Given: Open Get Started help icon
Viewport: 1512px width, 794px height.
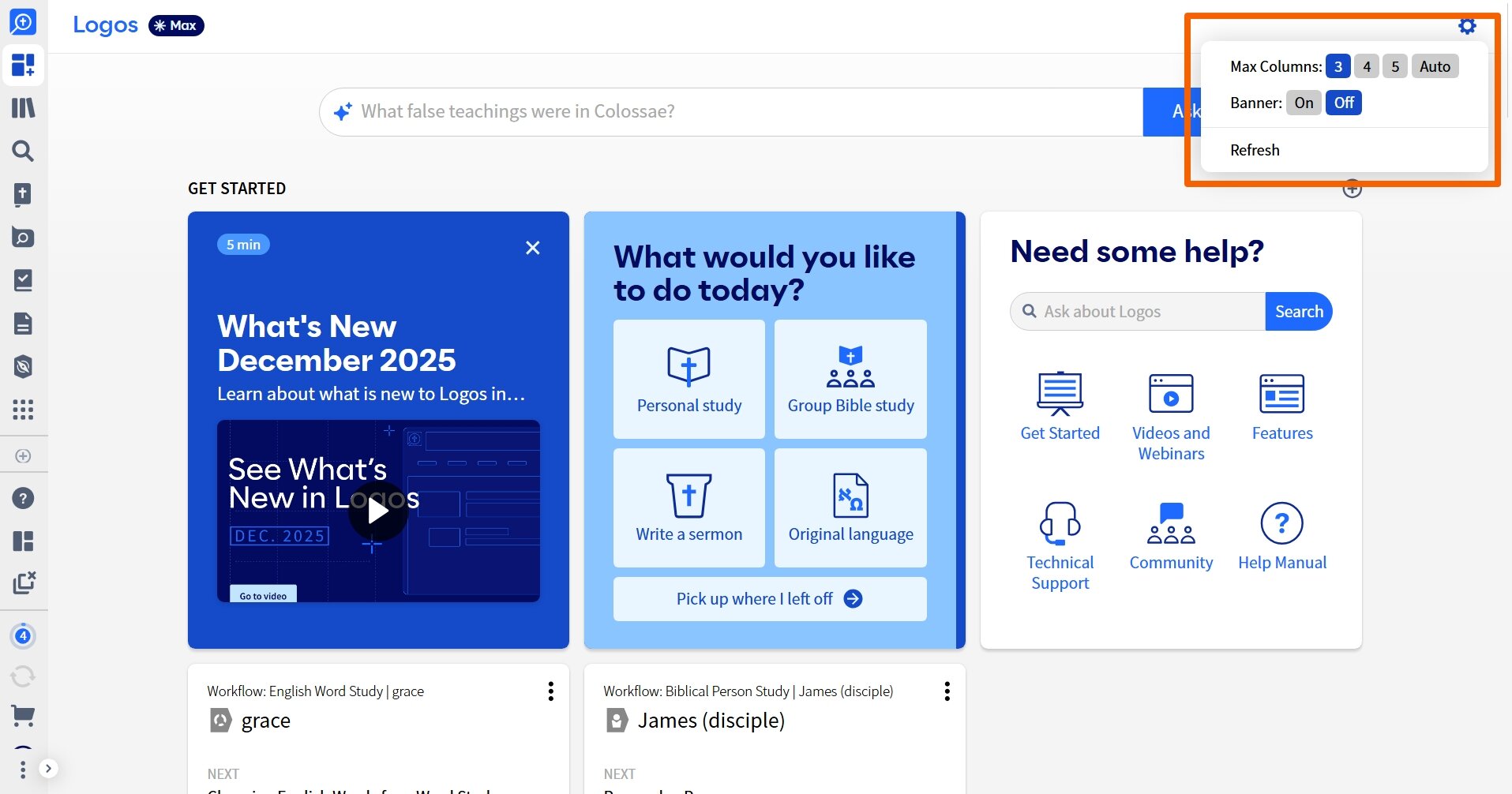Looking at the screenshot, I should click(x=1060, y=406).
